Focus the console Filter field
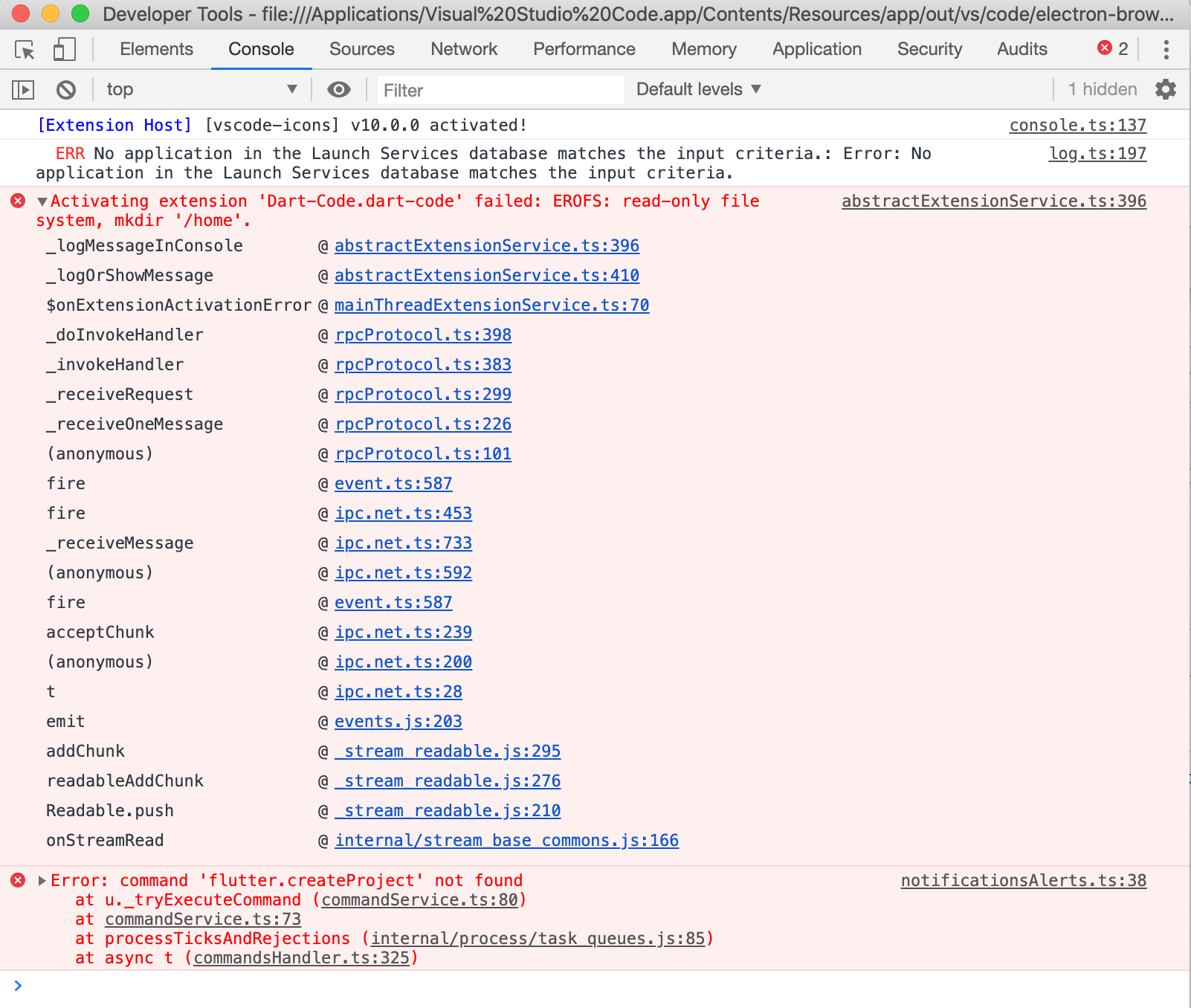 pos(500,90)
